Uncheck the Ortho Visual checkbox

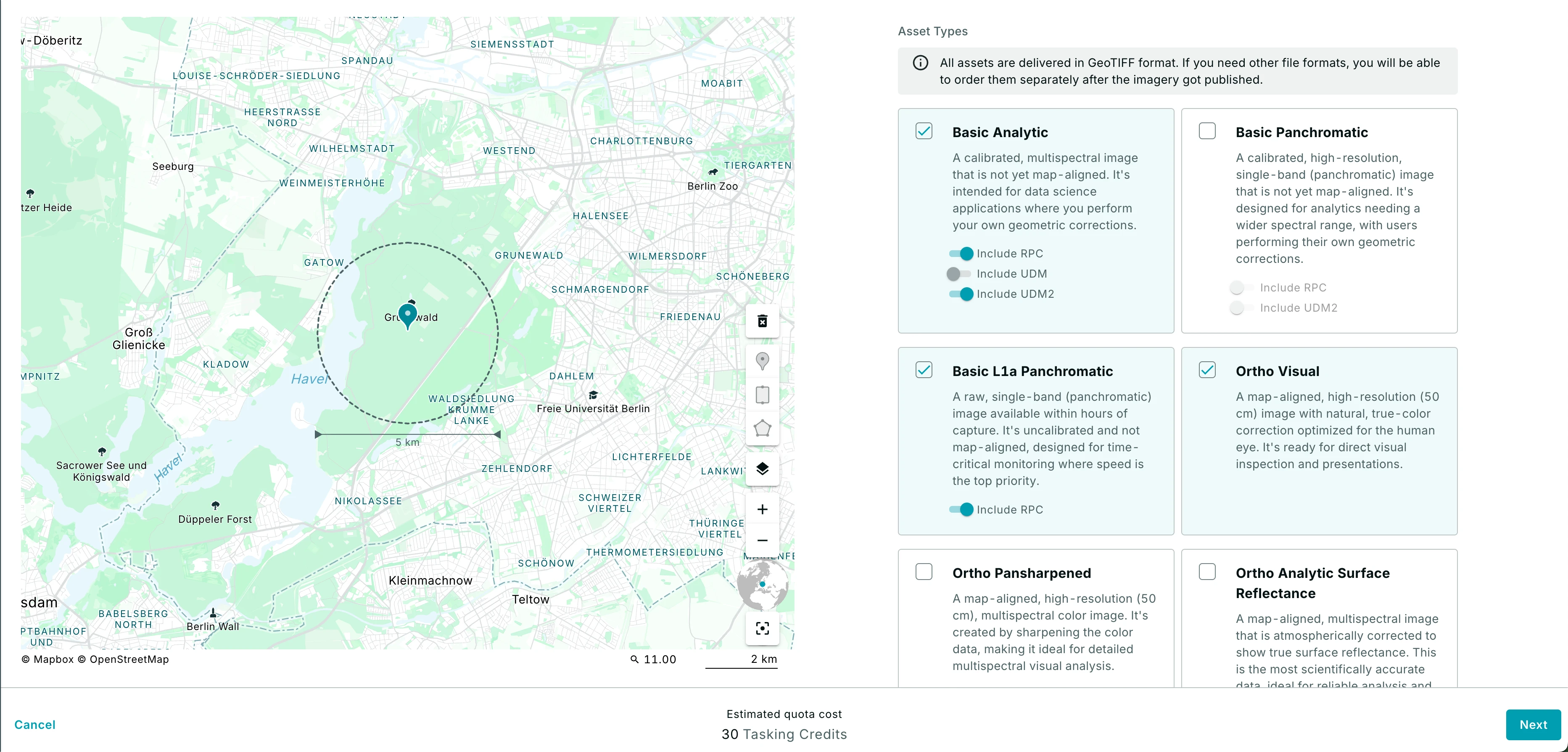[1206, 370]
